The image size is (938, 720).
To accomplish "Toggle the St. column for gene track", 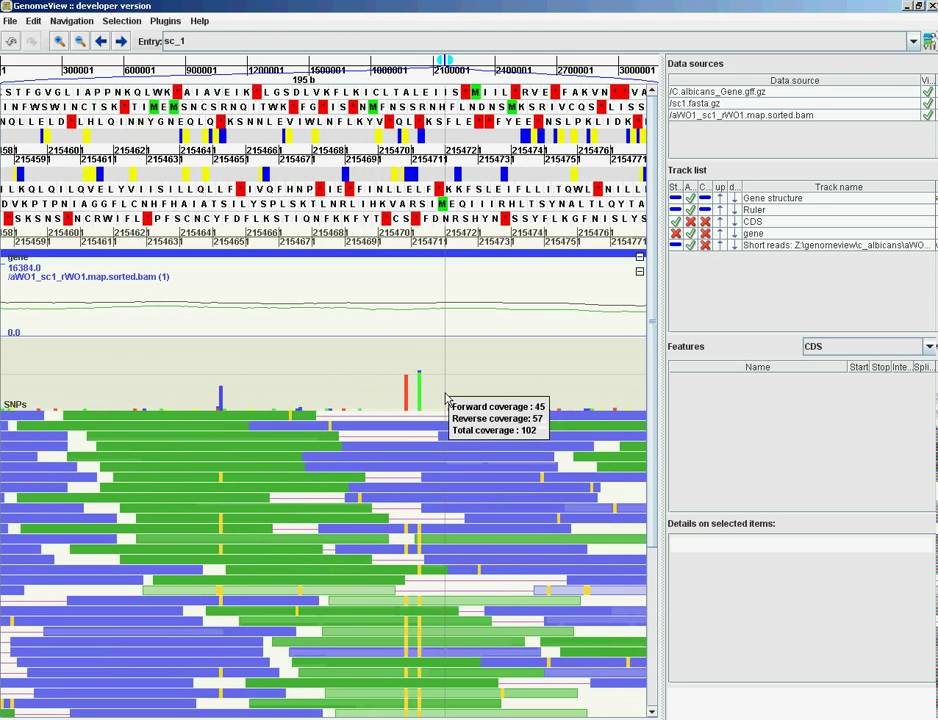I will pos(676,233).
